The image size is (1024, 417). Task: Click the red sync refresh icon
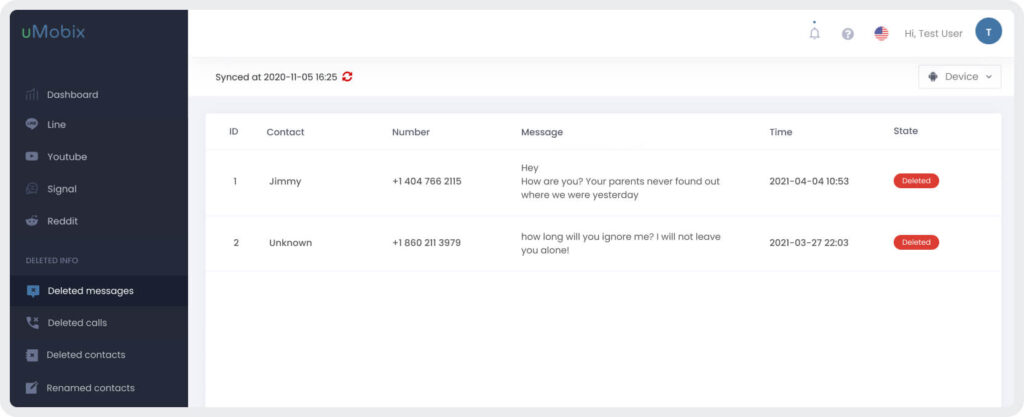coord(347,77)
